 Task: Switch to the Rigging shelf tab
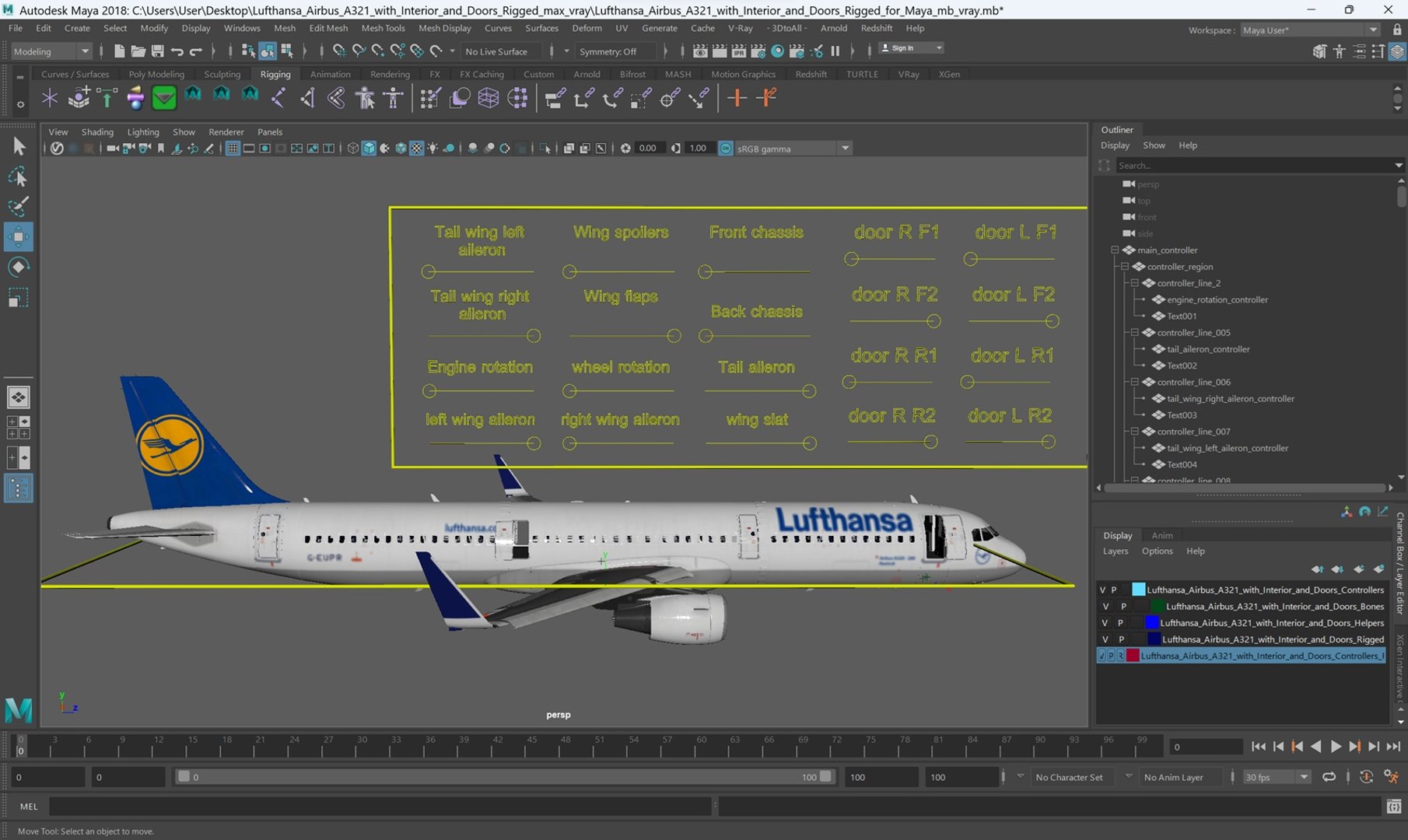[275, 74]
